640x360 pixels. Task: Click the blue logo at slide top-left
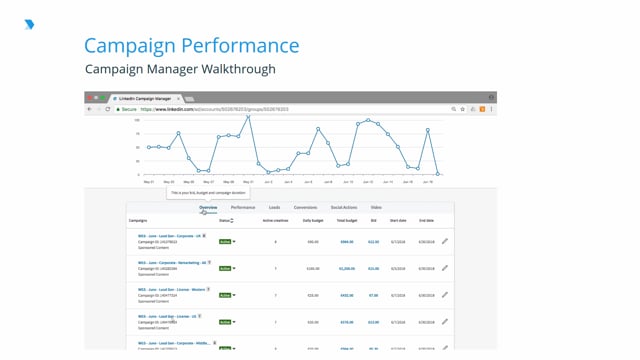[29, 24]
